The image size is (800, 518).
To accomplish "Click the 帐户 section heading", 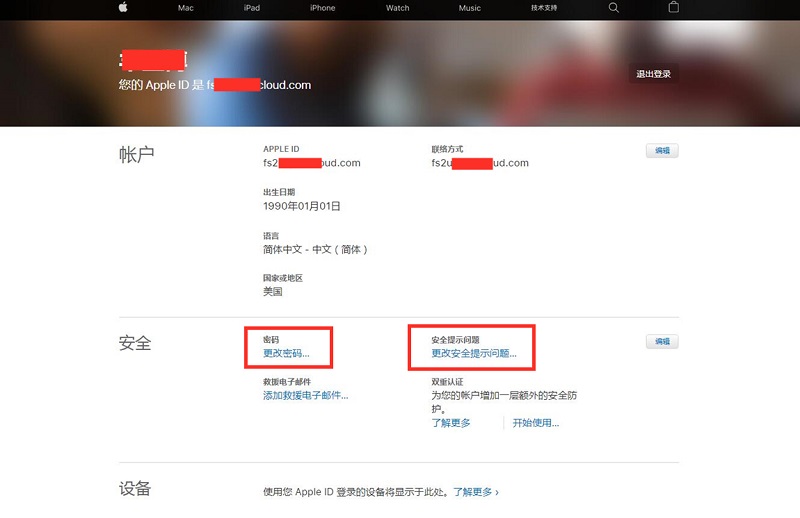I will [136, 155].
